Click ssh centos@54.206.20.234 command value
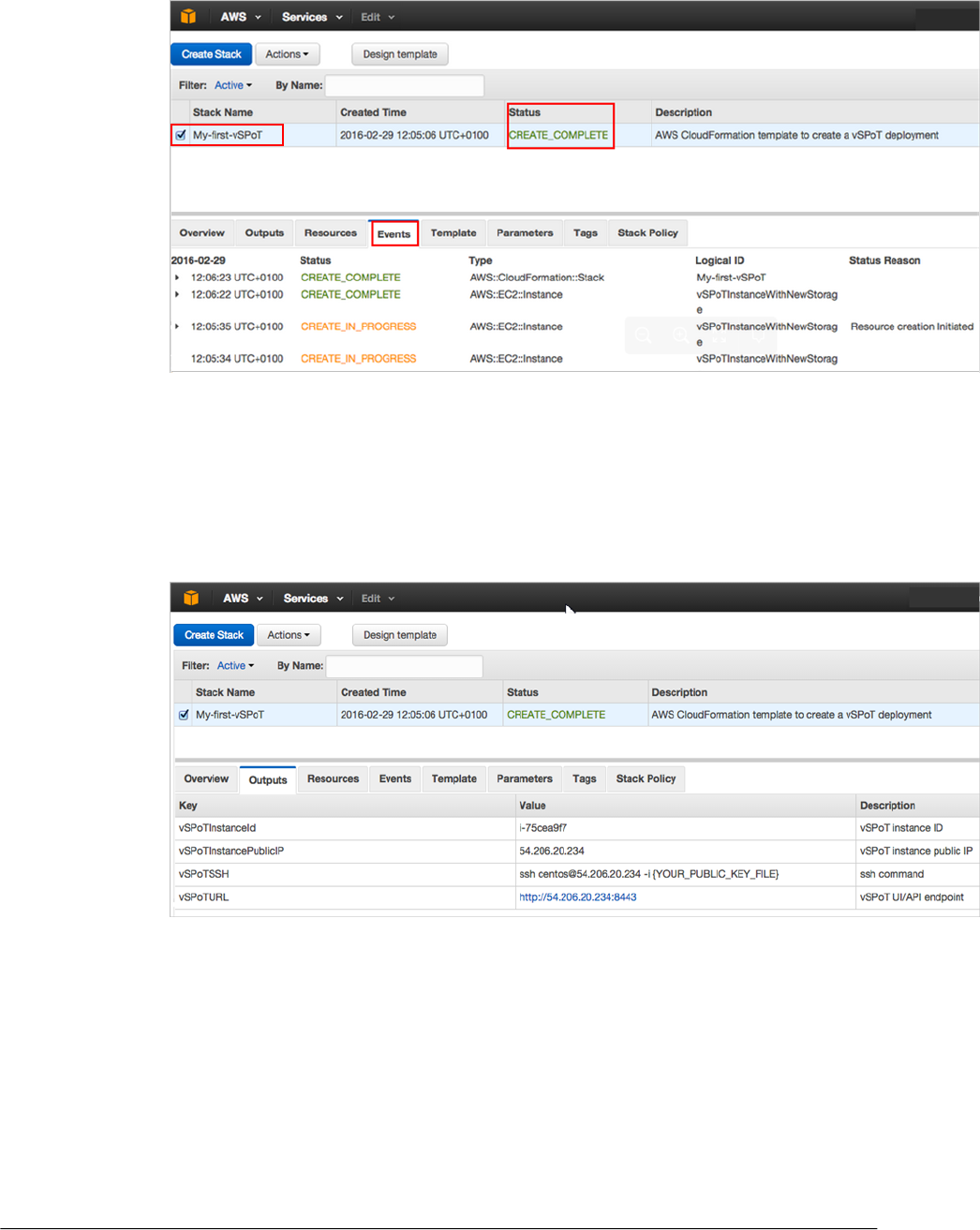This screenshot has width=980, height=1230. pos(649,874)
